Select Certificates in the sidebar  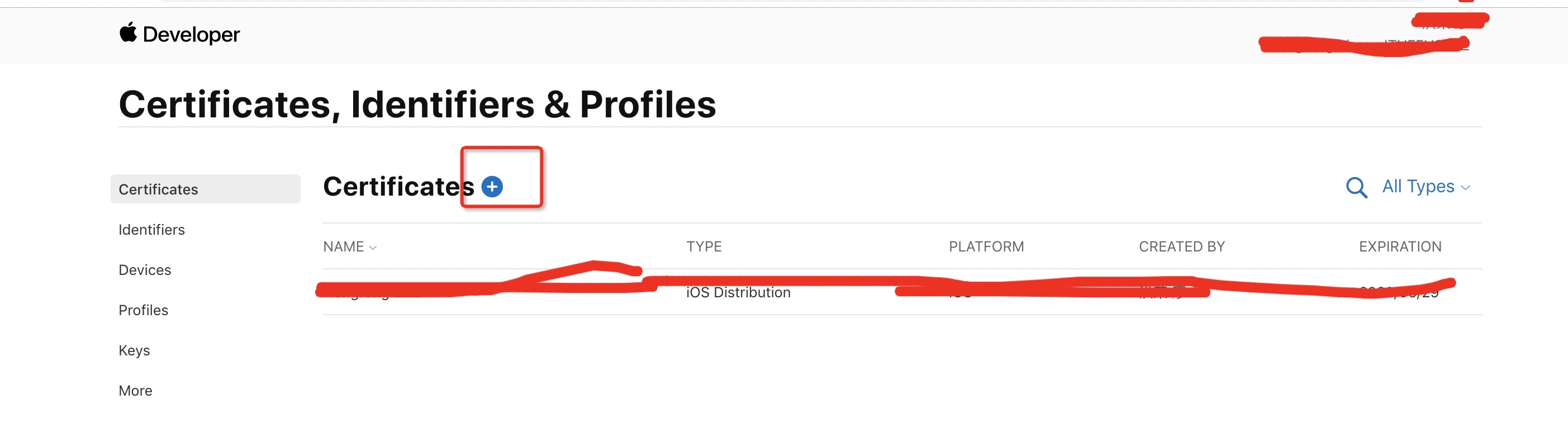tap(205, 189)
